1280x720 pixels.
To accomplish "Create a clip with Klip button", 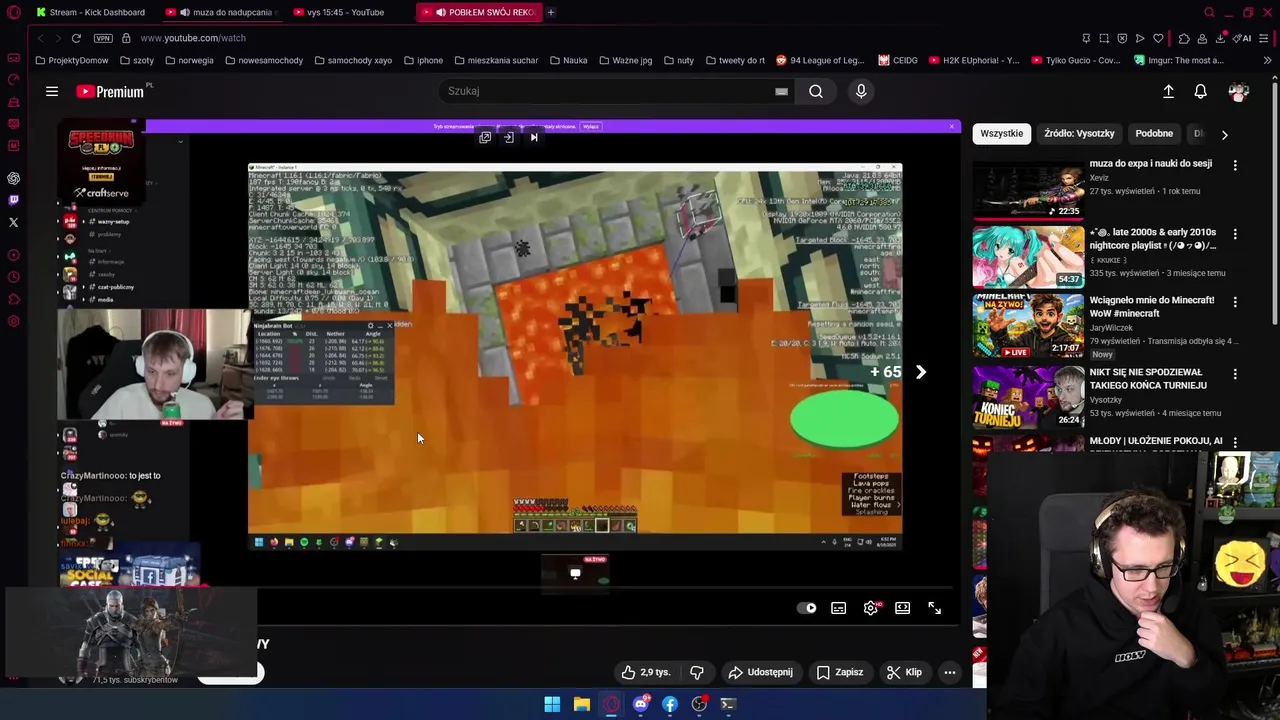I will [x=905, y=672].
